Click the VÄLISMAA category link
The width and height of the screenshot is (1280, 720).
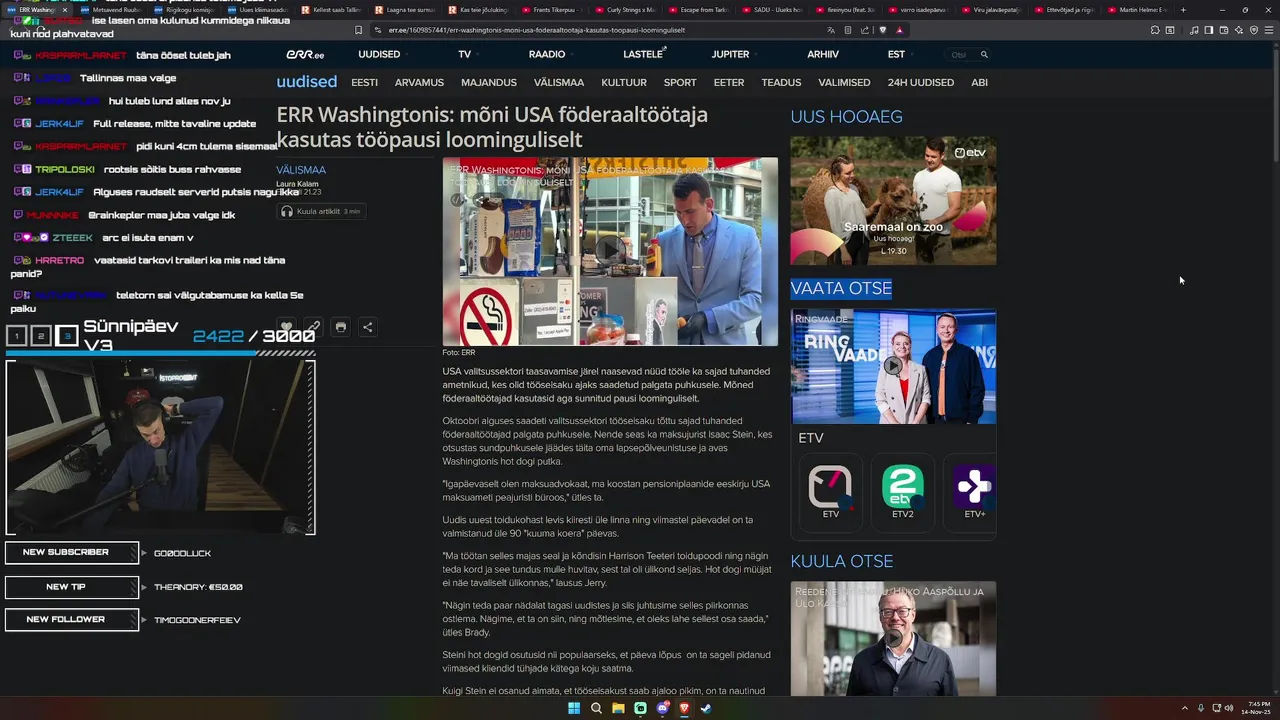tap(301, 170)
